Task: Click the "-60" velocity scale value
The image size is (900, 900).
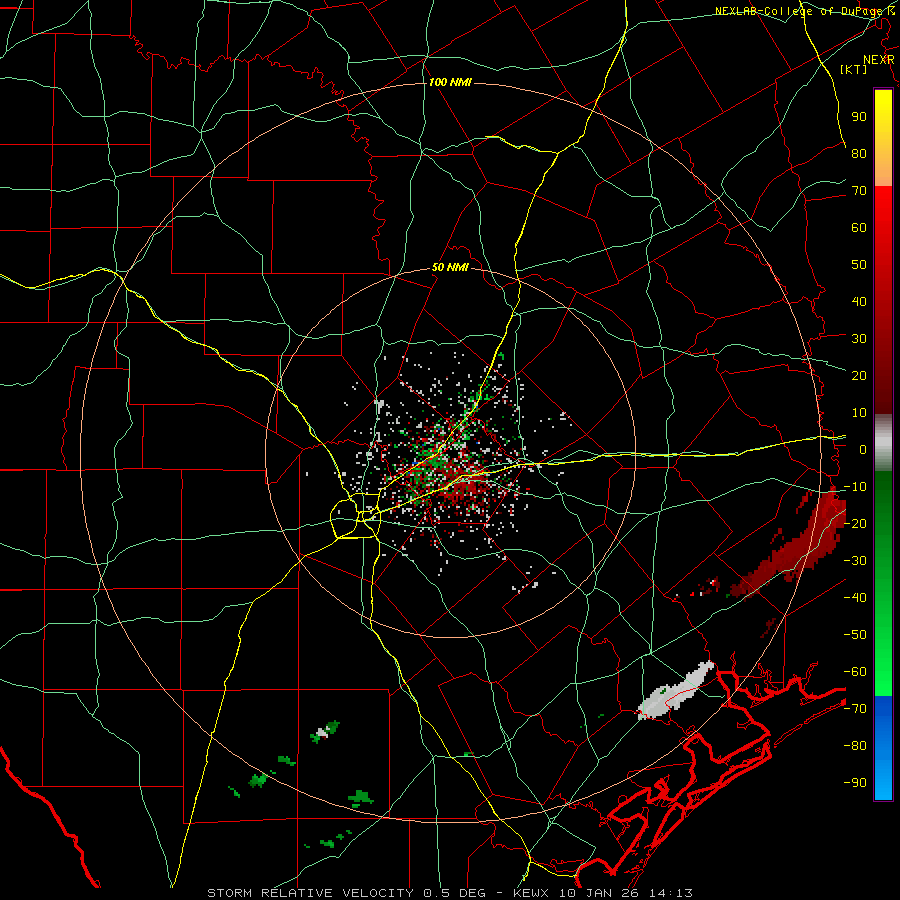Action: point(855,672)
